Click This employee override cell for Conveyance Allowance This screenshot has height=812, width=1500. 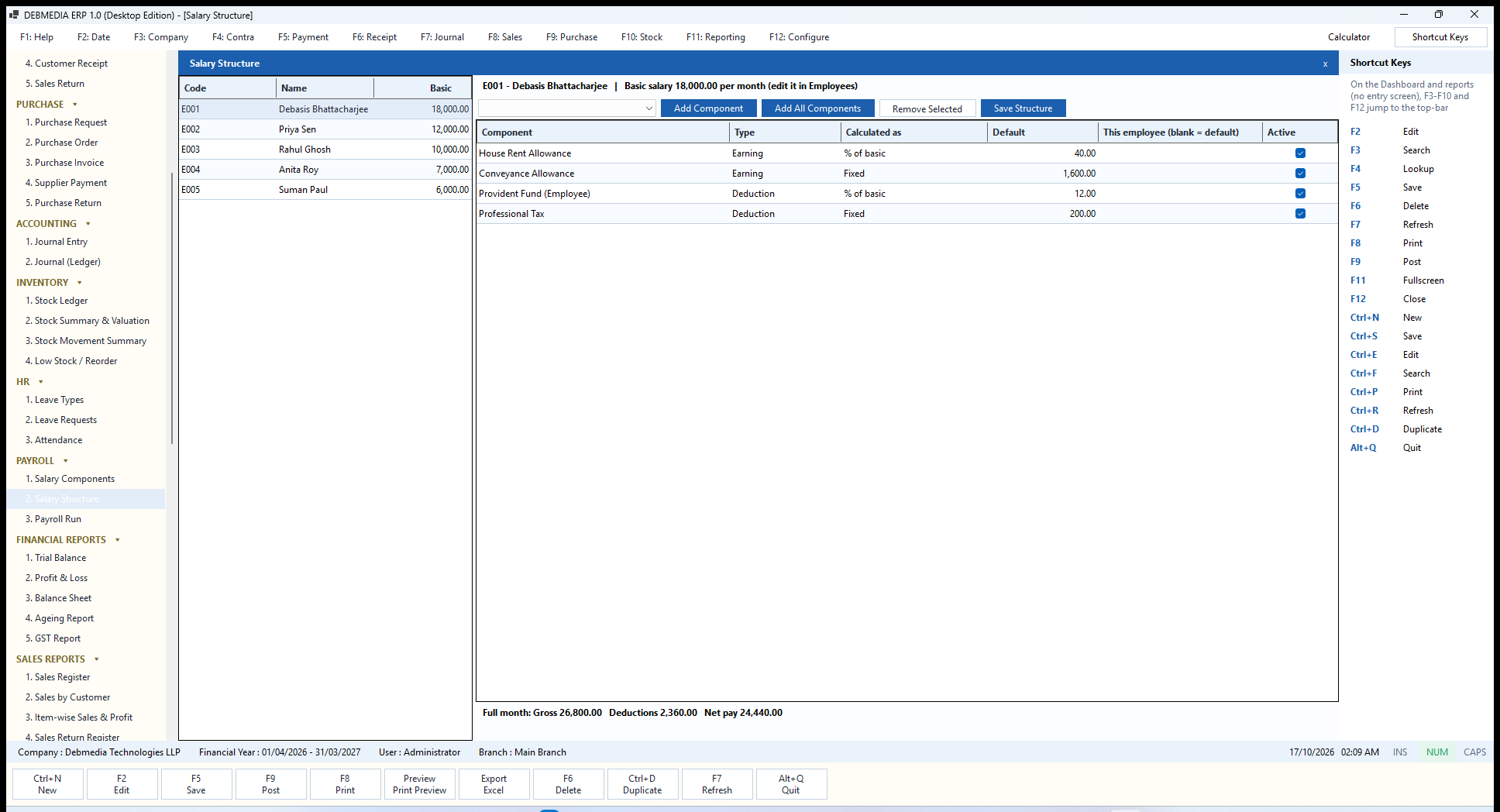[x=1180, y=174]
